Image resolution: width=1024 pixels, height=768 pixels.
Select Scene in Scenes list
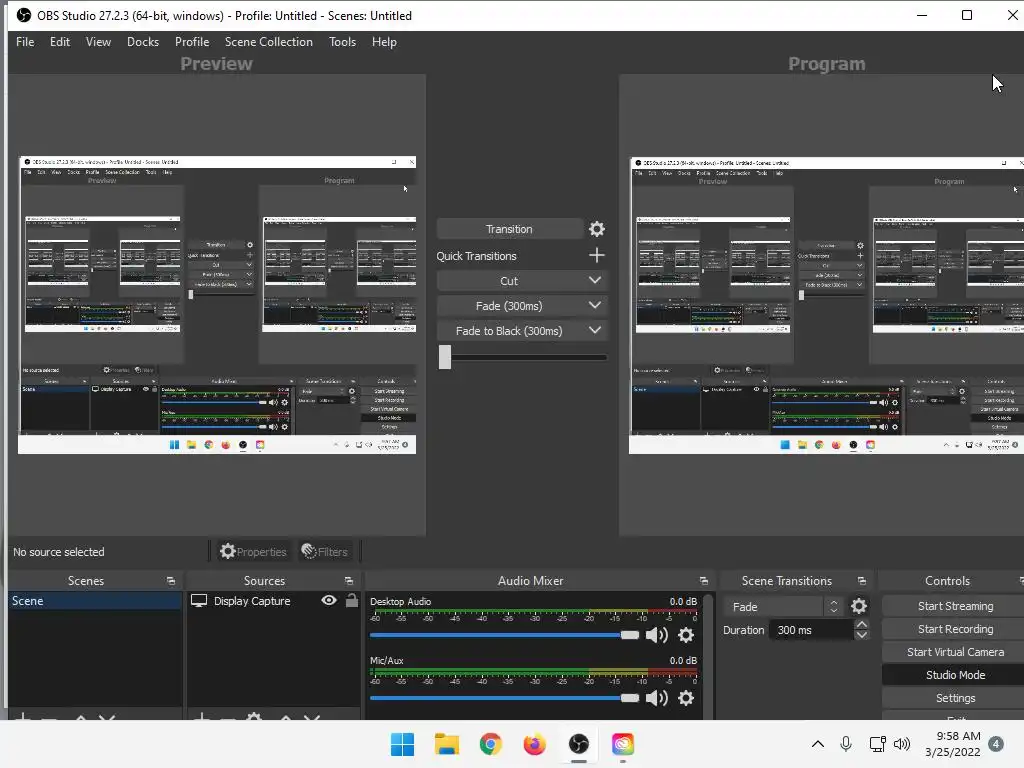coord(95,601)
